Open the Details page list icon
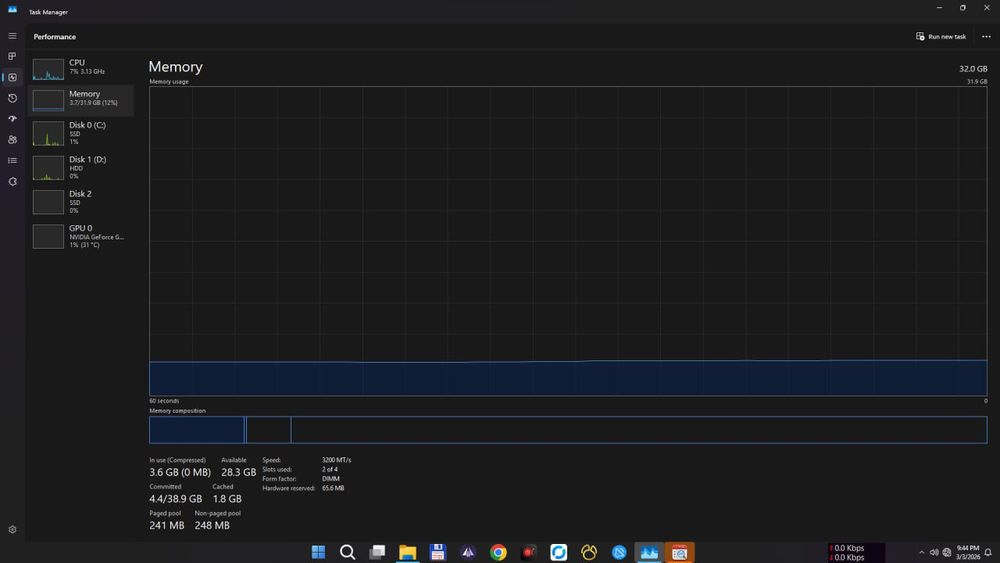The height and width of the screenshot is (563, 1000). pyautogui.click(x=12, y=161)
